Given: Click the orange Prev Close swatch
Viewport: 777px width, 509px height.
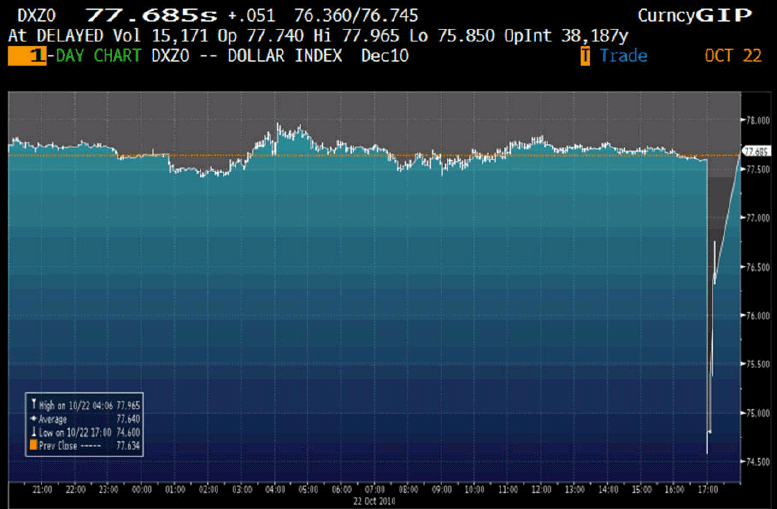Looking at the screenshot, I should [33, 442].
